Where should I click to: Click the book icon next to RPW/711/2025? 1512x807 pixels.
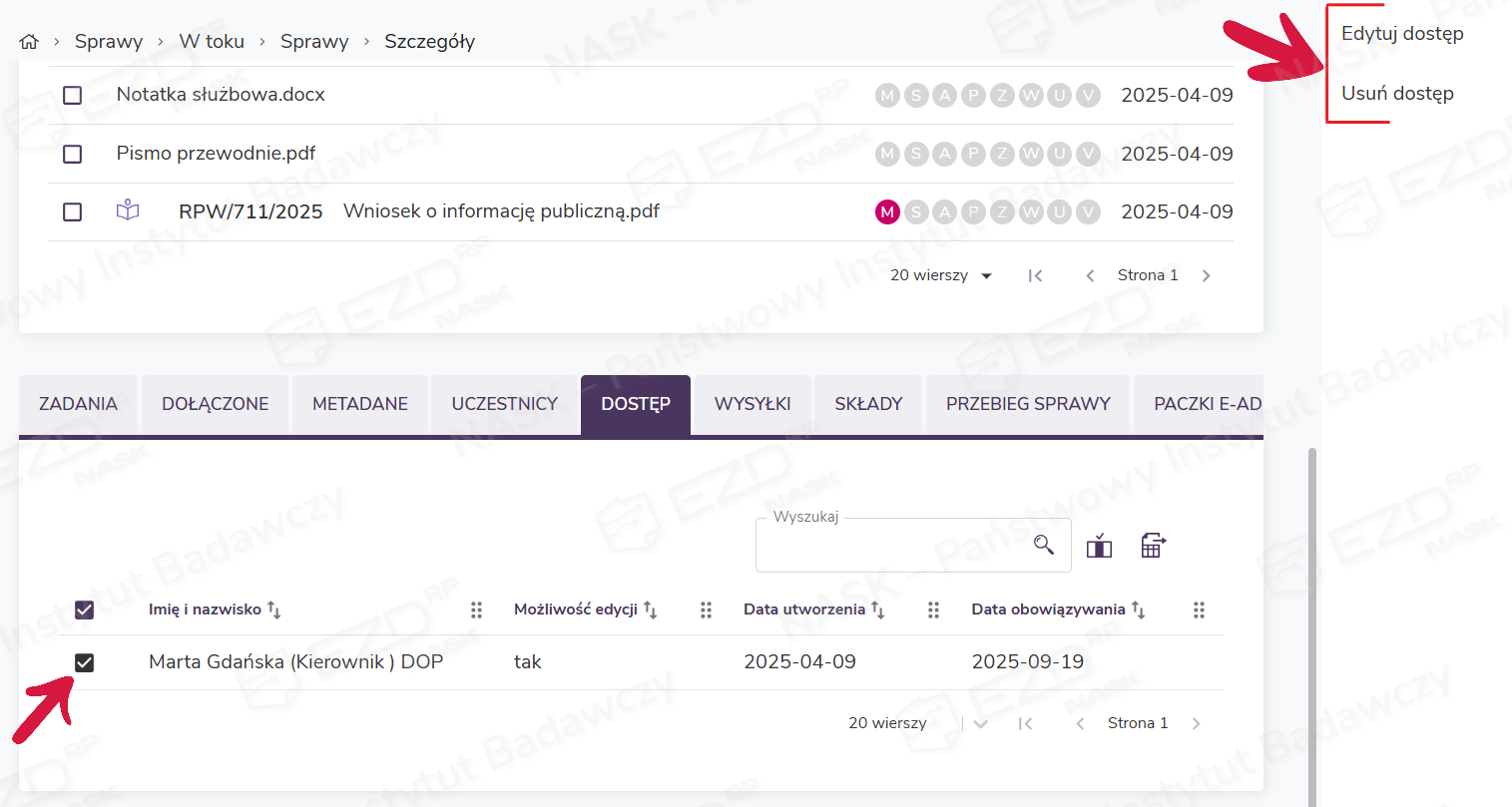point(128,210)
